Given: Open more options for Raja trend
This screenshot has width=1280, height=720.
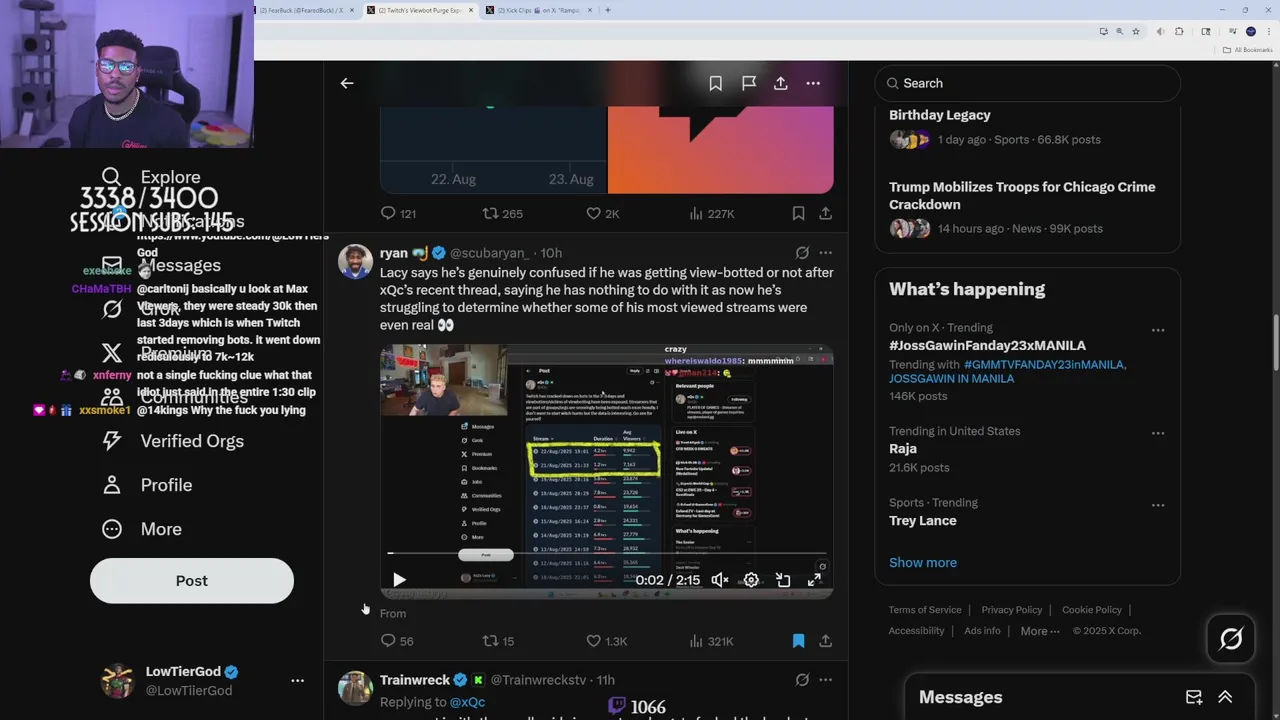Looking at the screenshot, I should click(x=1158, y=433).
